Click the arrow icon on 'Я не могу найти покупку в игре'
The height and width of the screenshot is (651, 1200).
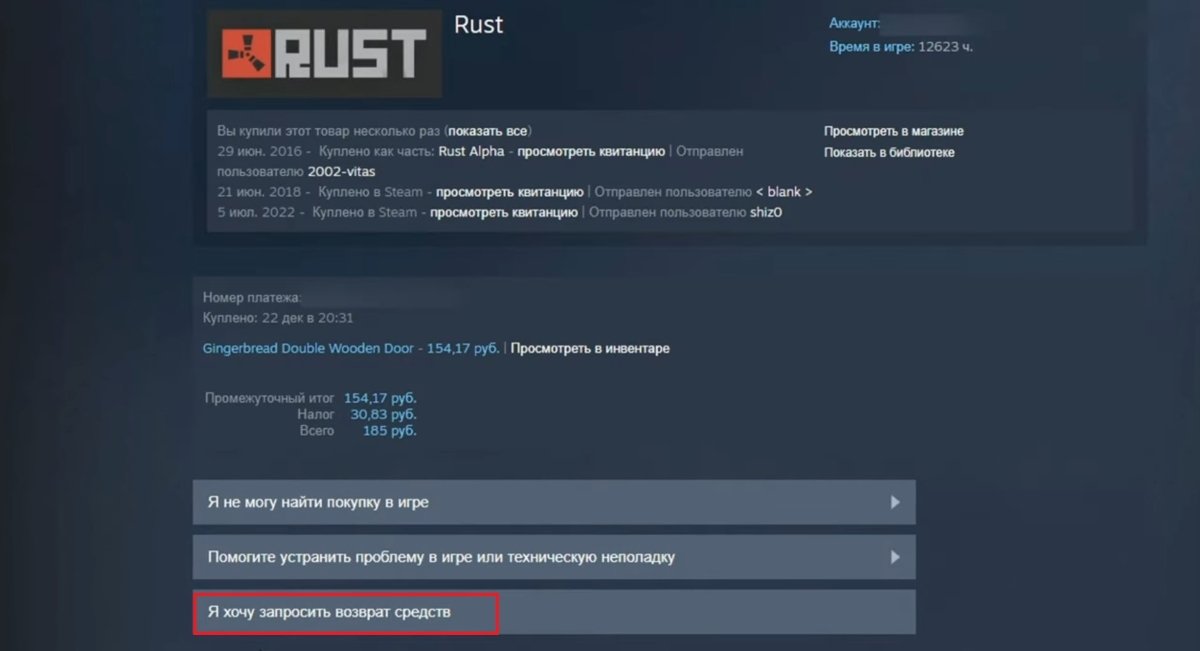(895, 502)
